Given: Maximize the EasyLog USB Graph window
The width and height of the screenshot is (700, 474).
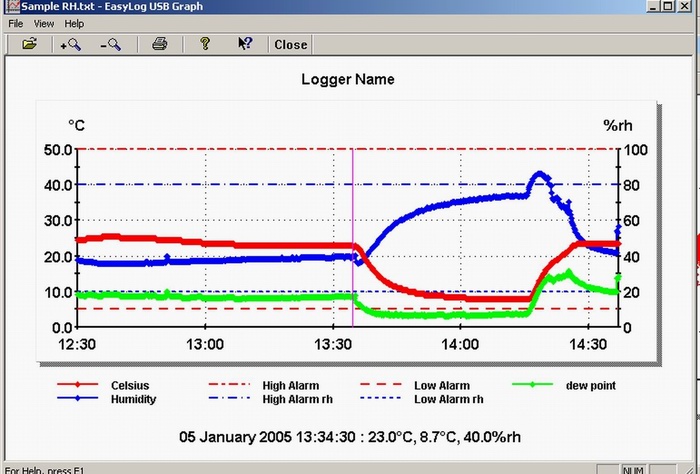Looking at the screenshot, I should (669, 6).
